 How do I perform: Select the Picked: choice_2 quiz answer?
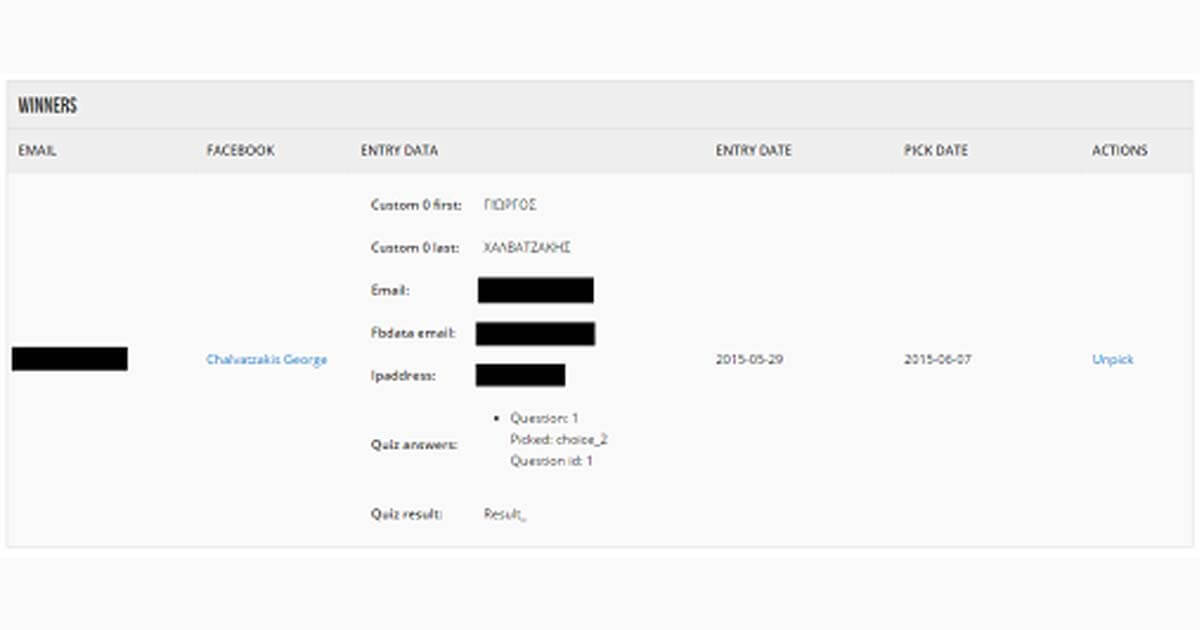click(559, 440)
